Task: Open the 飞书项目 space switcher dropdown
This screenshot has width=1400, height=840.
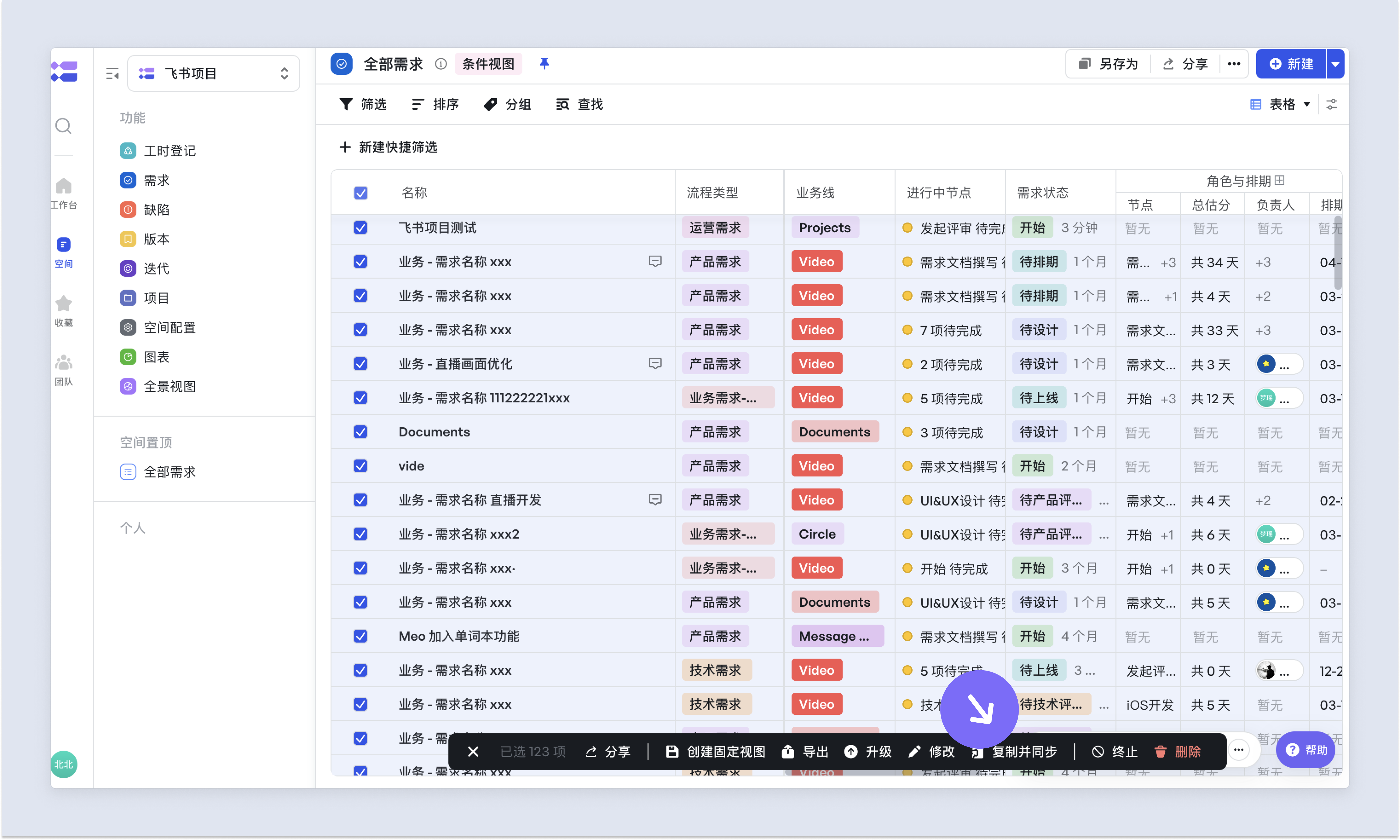Action: (213, 74)
